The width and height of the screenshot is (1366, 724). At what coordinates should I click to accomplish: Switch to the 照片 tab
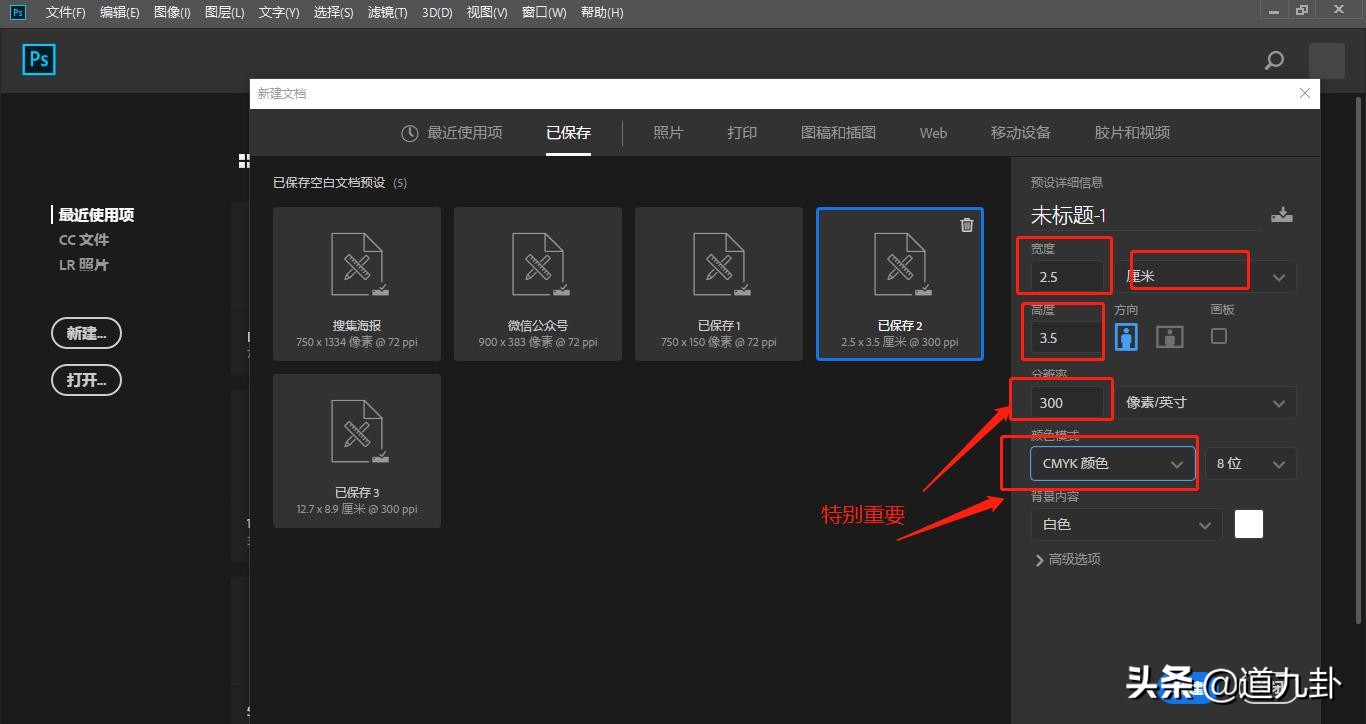pos(668,132)
